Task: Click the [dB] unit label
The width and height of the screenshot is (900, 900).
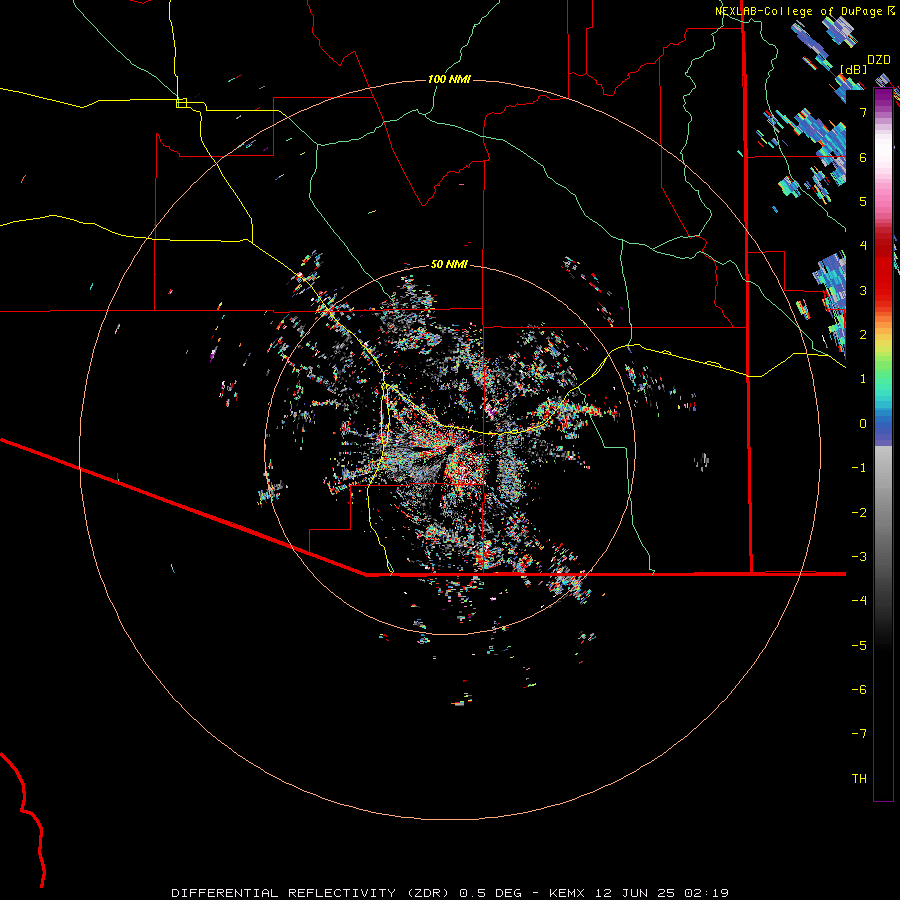Action: [x=854, y=69]
